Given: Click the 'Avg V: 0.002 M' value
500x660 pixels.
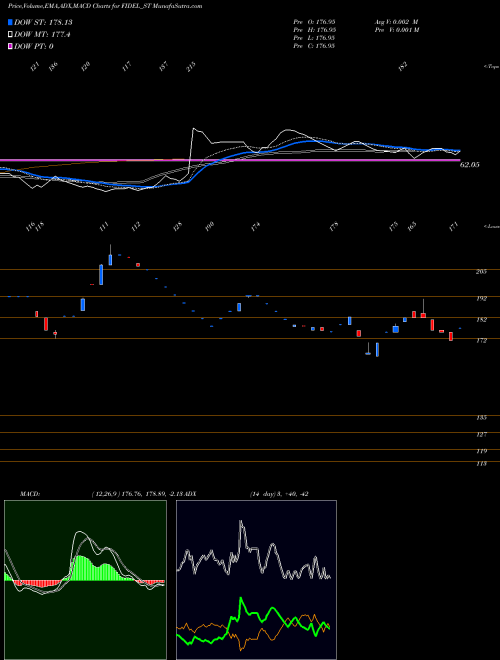Looking at the screenshot, I should click(x=396, y=22).
